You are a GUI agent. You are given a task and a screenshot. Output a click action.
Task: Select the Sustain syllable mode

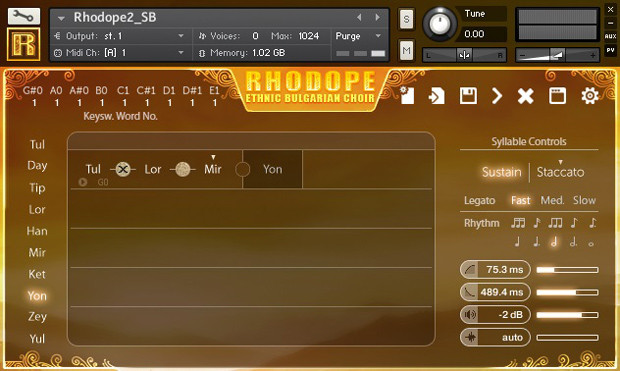[x=502, y=172]
